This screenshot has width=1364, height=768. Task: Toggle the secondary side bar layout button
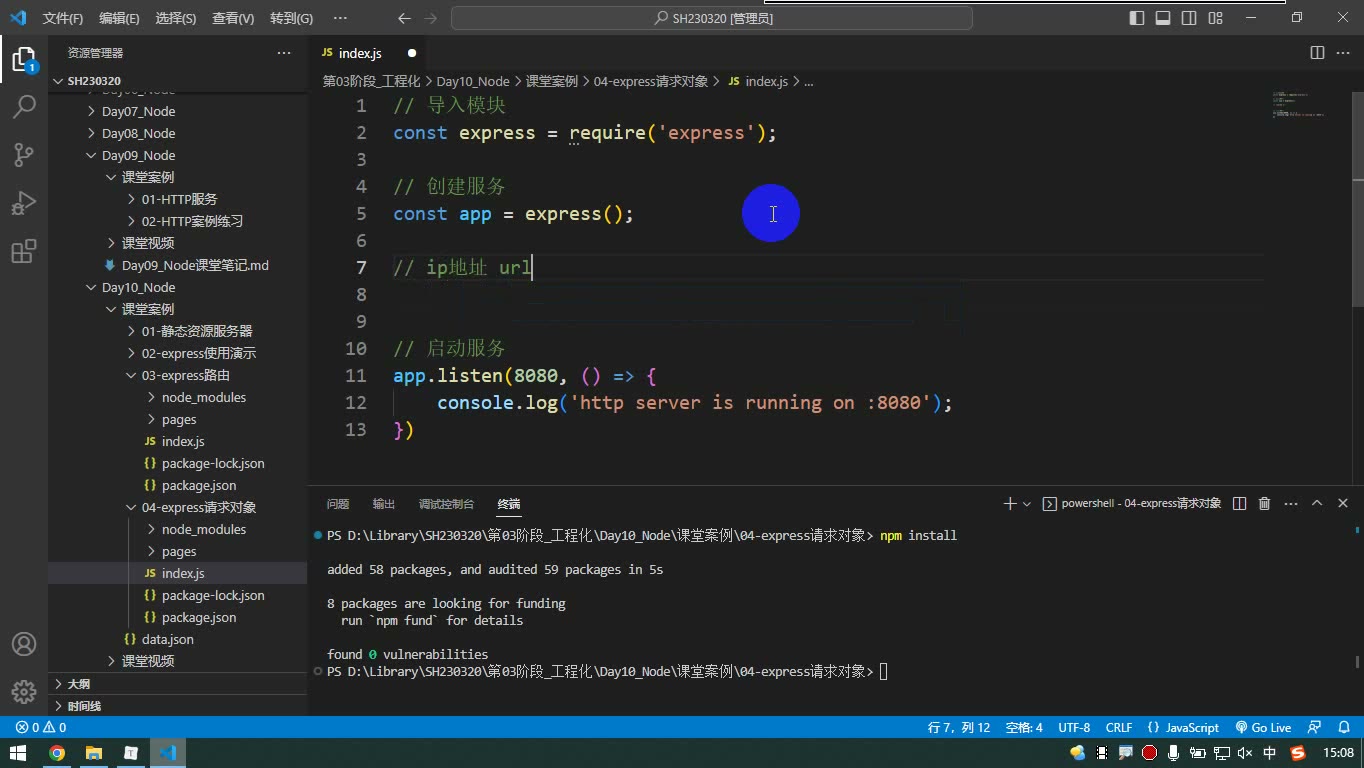[1189, 18]
